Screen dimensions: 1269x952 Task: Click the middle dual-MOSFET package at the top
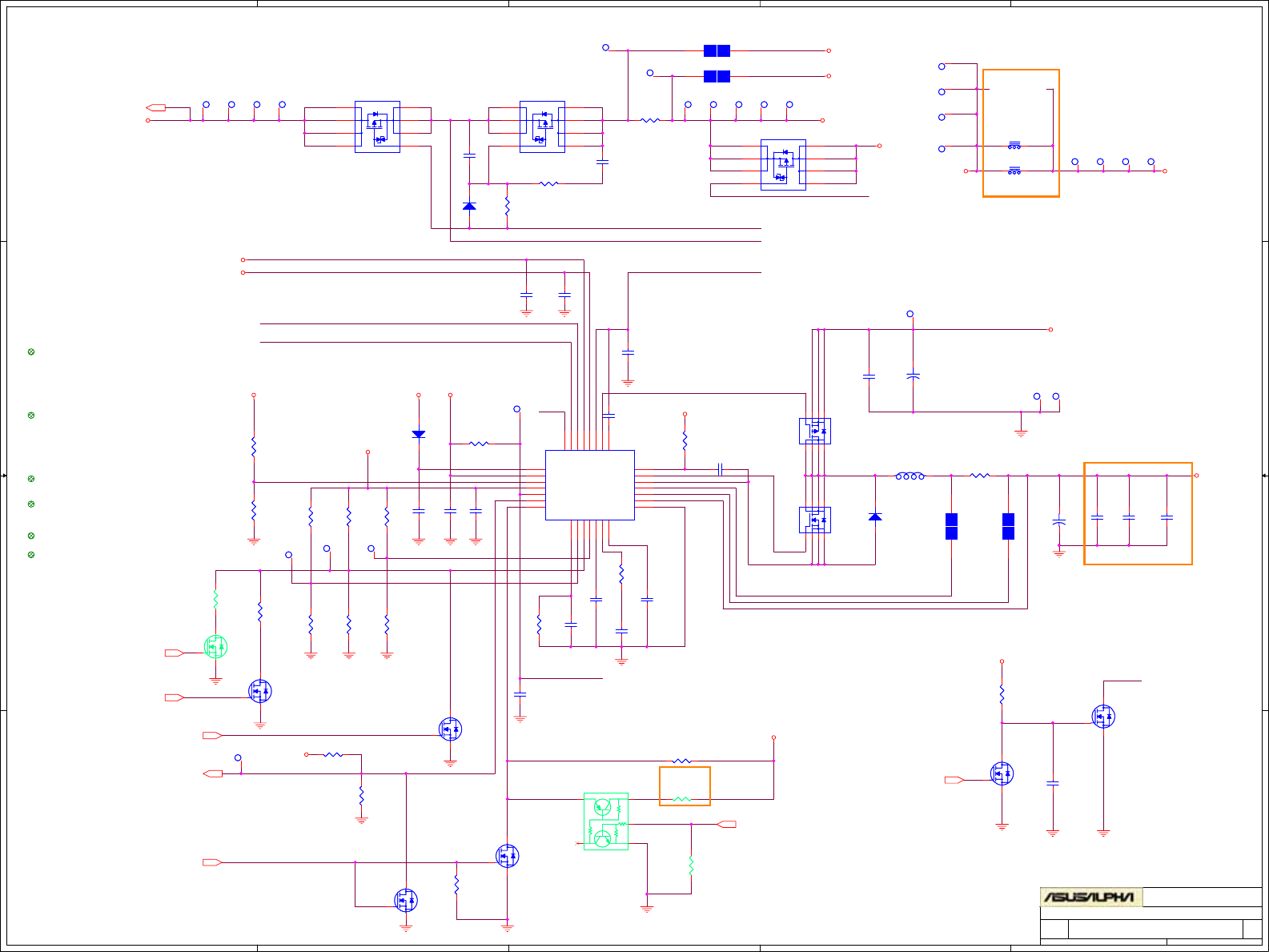[x=543, y=127]
